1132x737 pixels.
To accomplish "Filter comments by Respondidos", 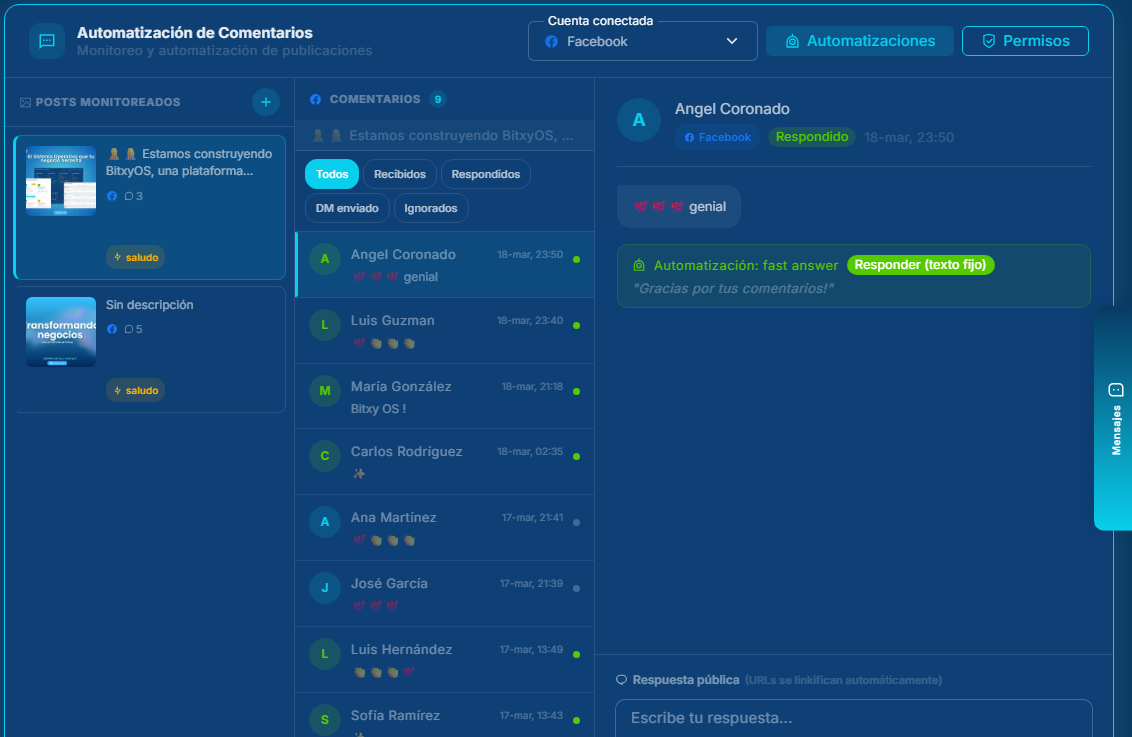I will coord(485,174).
